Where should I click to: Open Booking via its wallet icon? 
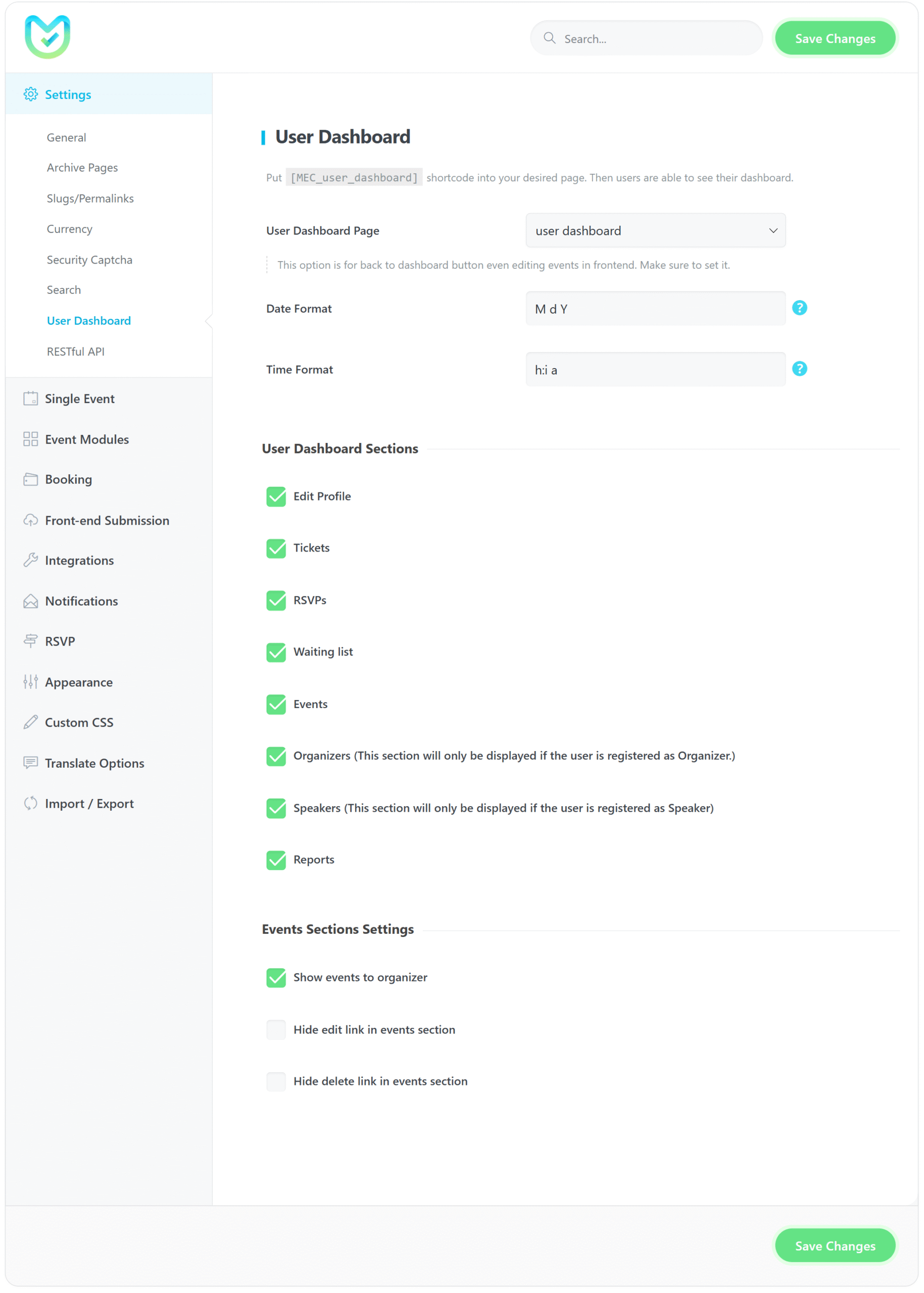click(31, 479)
